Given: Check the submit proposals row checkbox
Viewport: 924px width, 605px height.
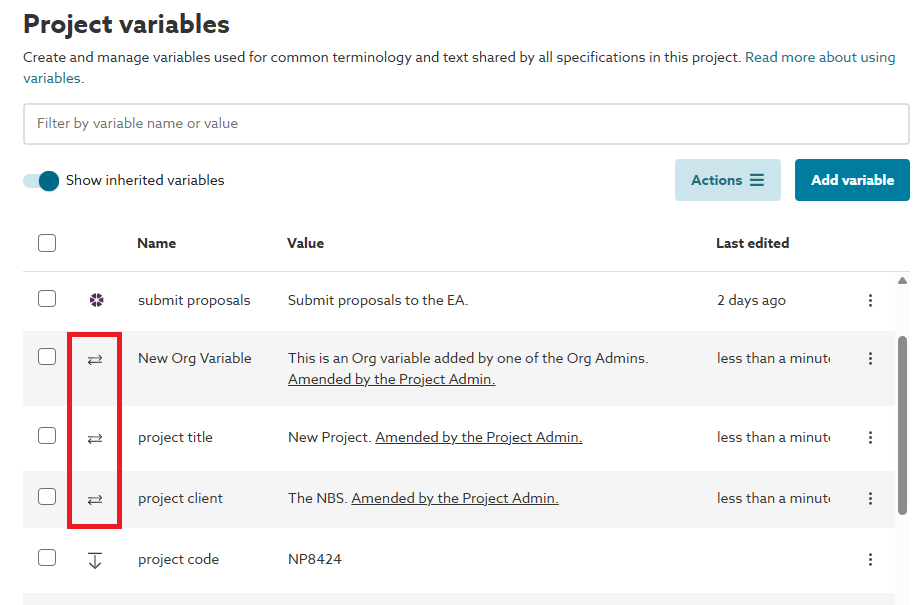Looking at the screenshot, I should click(x=47, y=299).
